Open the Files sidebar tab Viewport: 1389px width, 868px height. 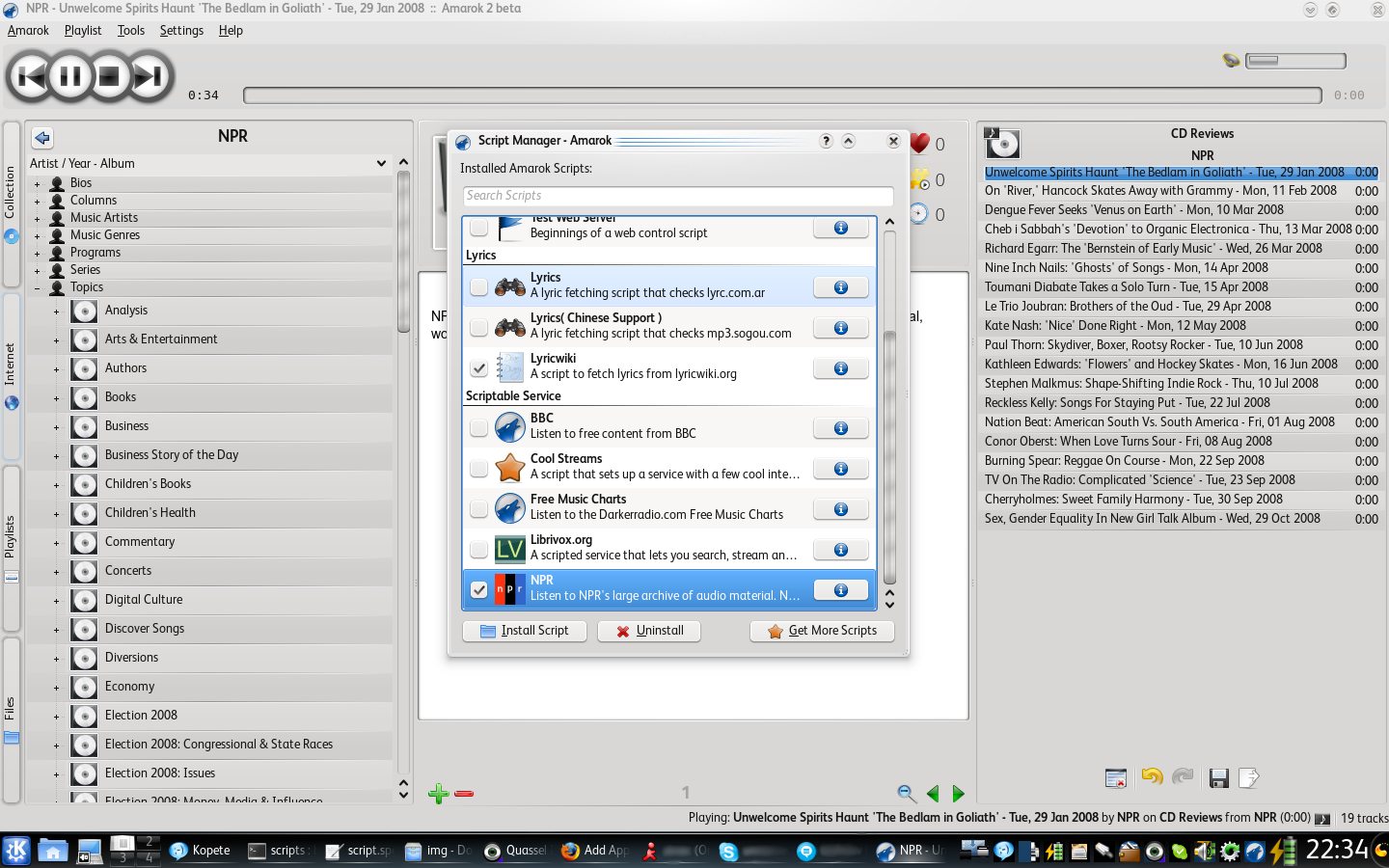[x=11, y=719]
